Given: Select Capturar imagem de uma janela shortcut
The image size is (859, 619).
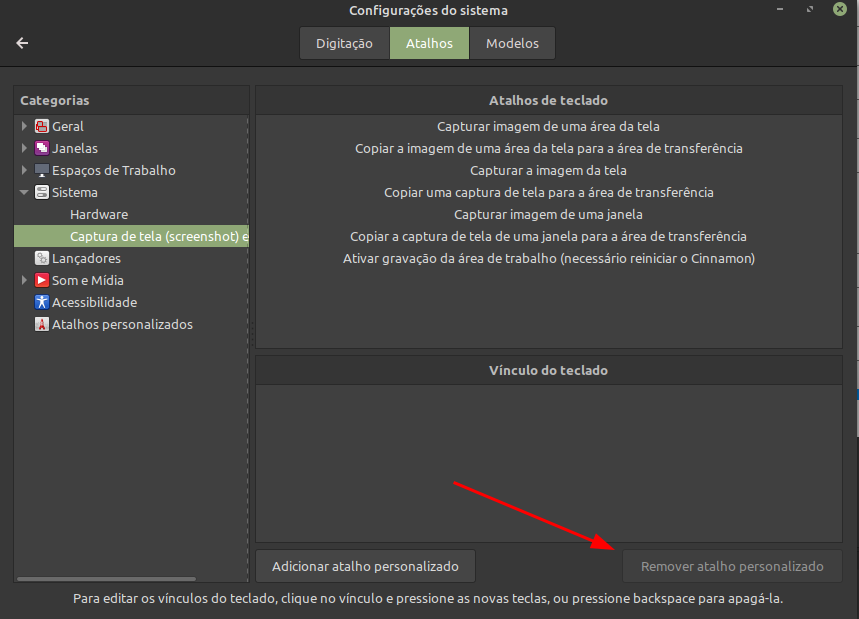Looking at the screenshot, I should tap(548, 214).
